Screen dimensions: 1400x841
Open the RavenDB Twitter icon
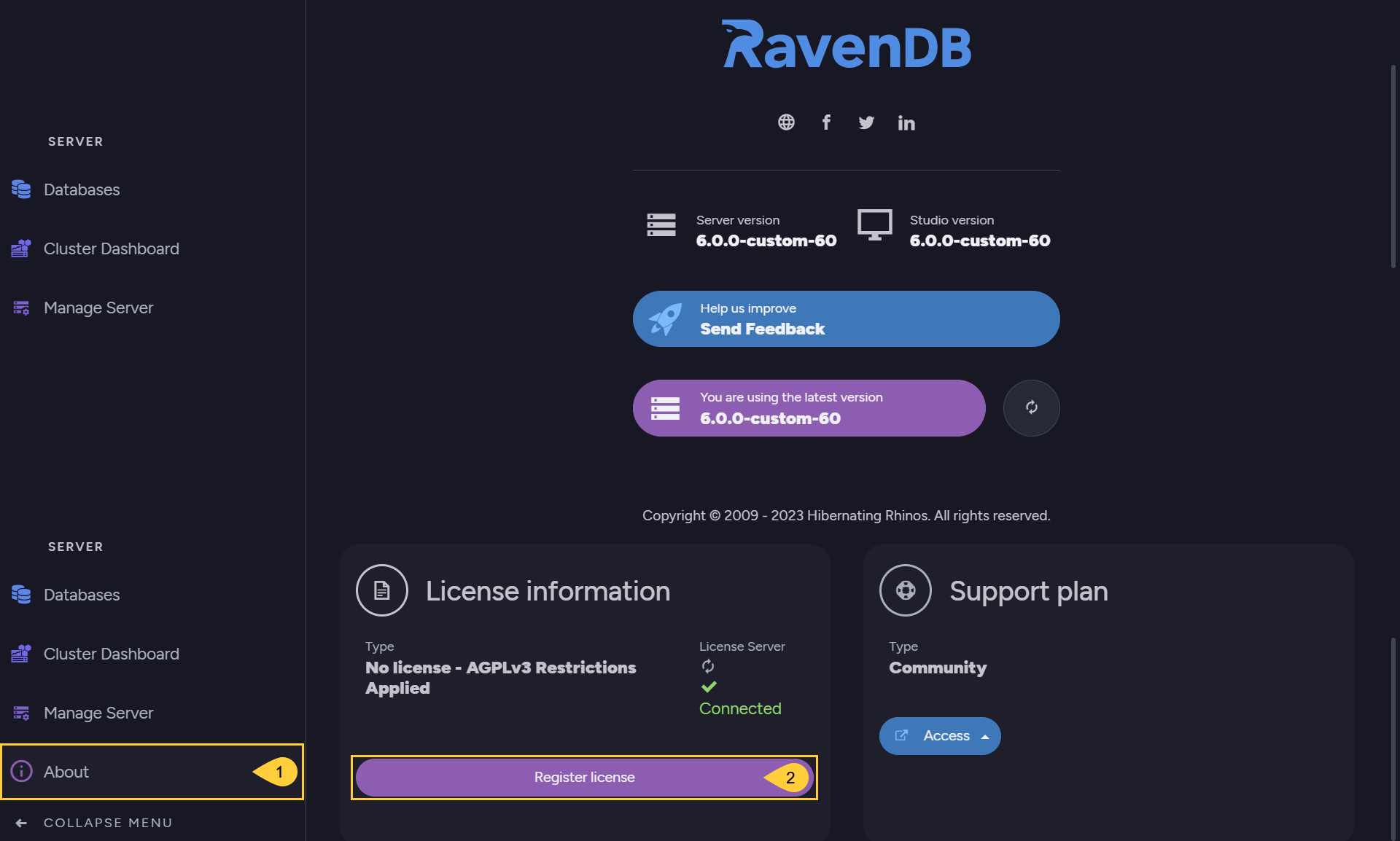click(x=866, y=122)
